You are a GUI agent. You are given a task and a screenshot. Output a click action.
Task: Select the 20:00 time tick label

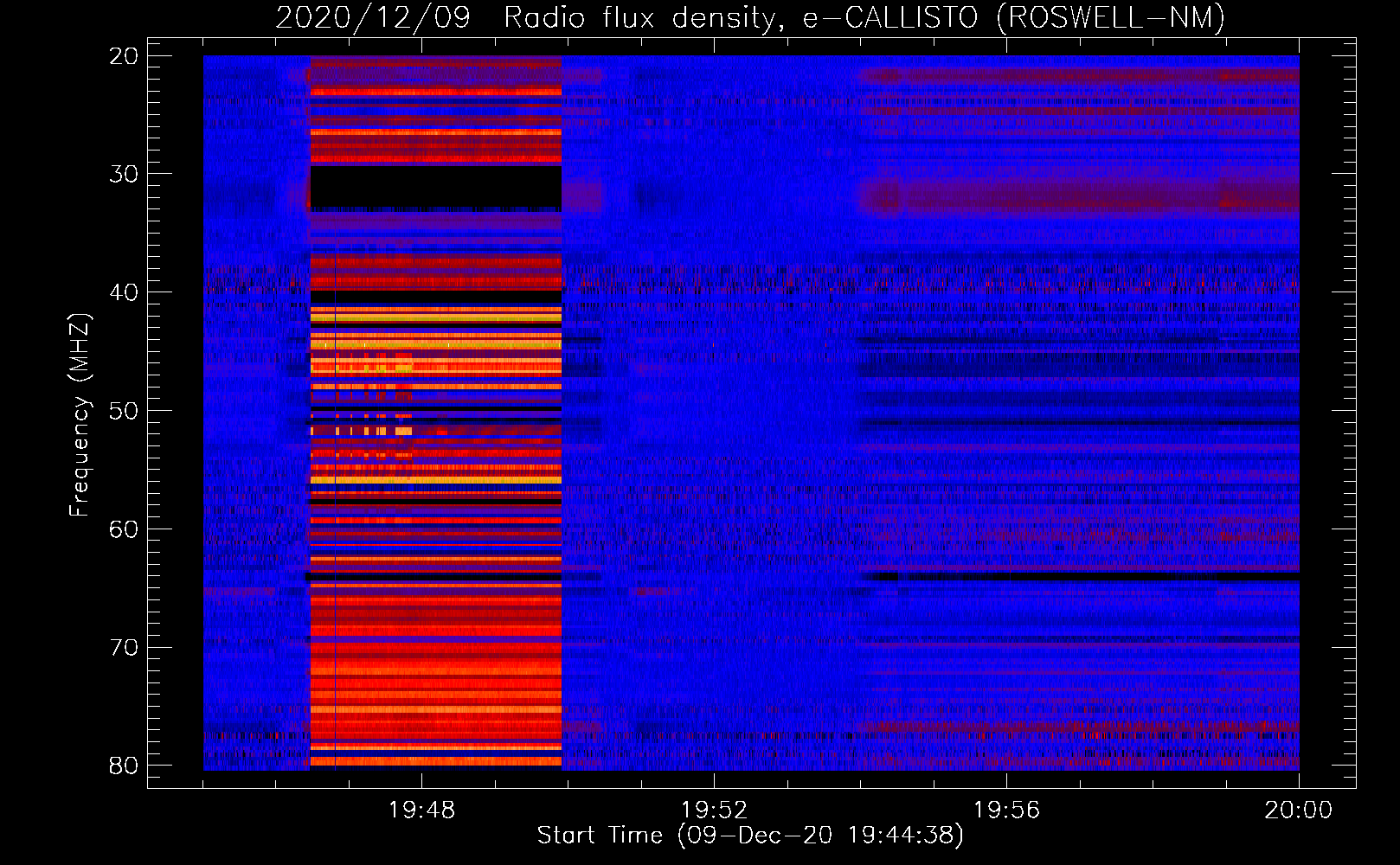tap(1298, 811)
